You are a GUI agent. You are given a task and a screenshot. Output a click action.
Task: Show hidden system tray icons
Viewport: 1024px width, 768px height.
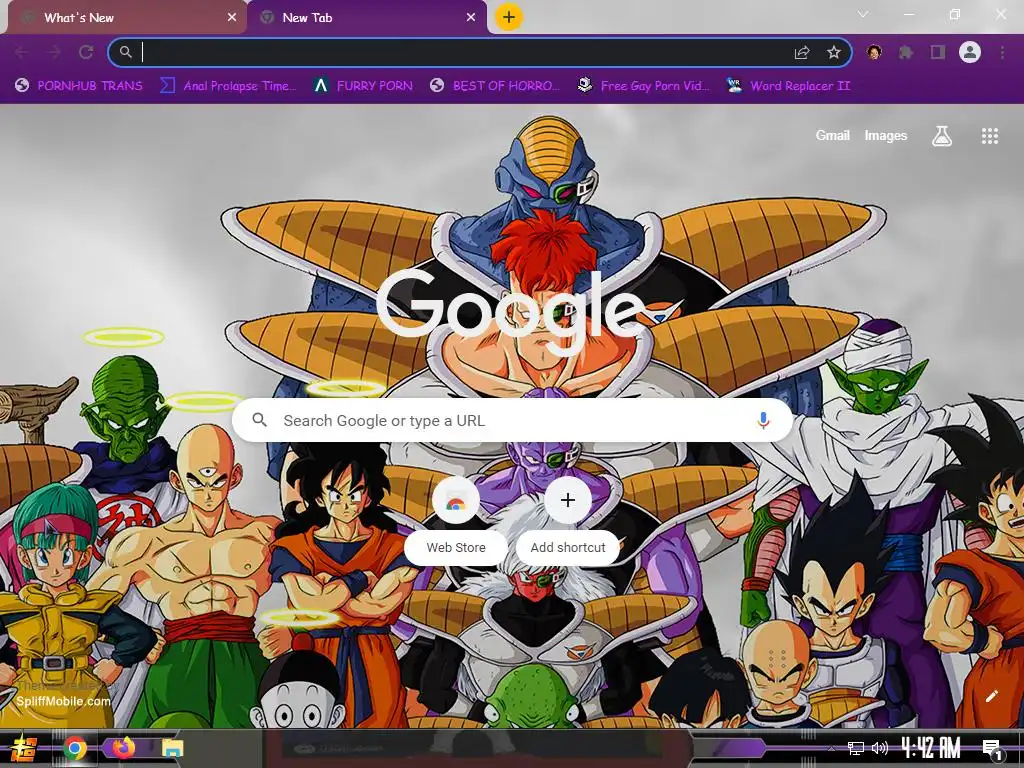831,748
